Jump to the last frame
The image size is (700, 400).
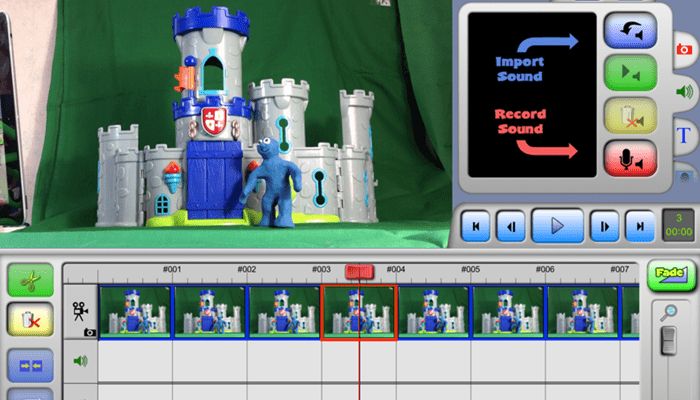[640, 226]
